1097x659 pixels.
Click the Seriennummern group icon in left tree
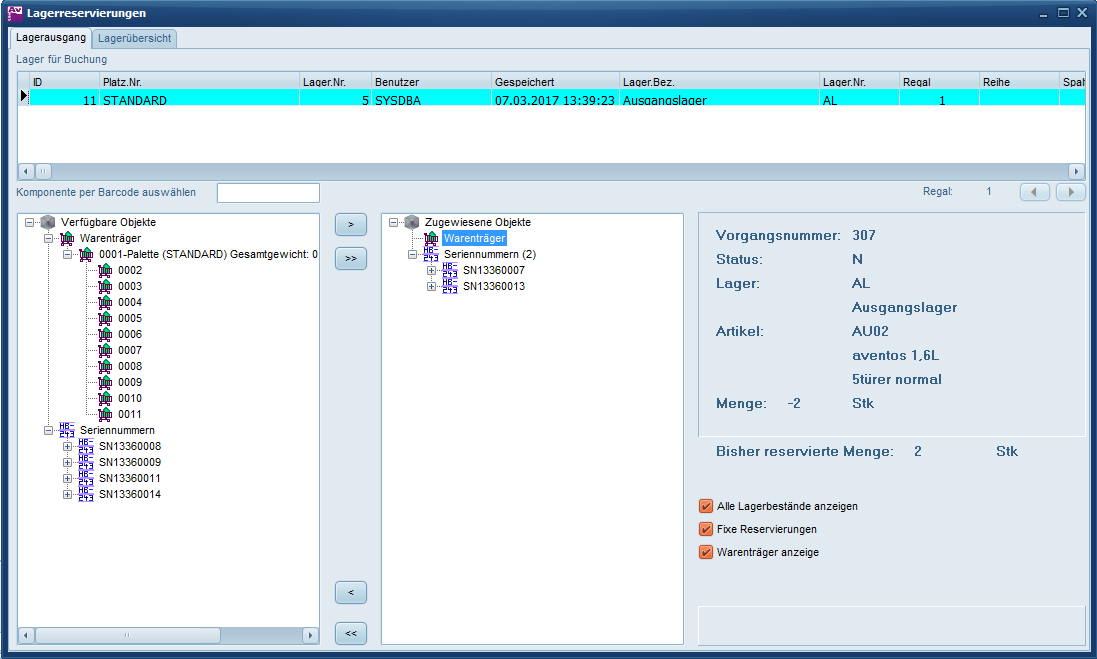click(x=67, y=430)
